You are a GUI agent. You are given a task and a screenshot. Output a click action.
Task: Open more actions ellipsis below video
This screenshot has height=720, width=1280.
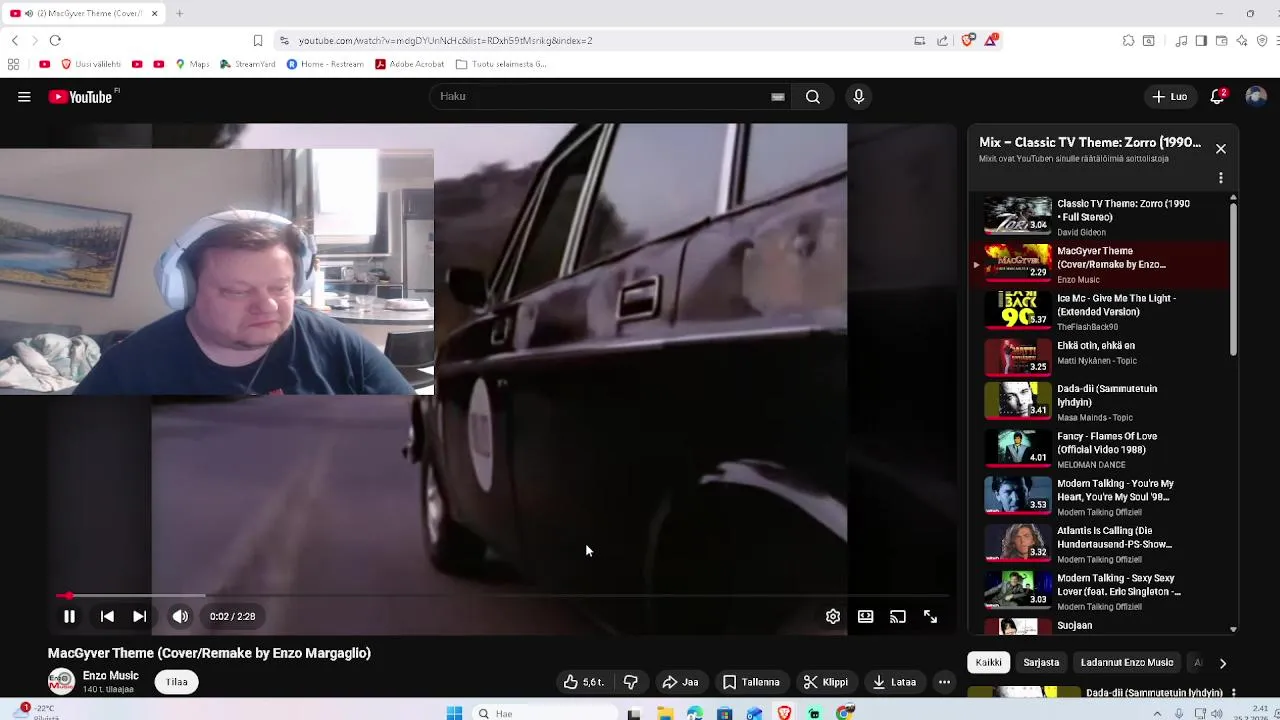click(944, 682)
